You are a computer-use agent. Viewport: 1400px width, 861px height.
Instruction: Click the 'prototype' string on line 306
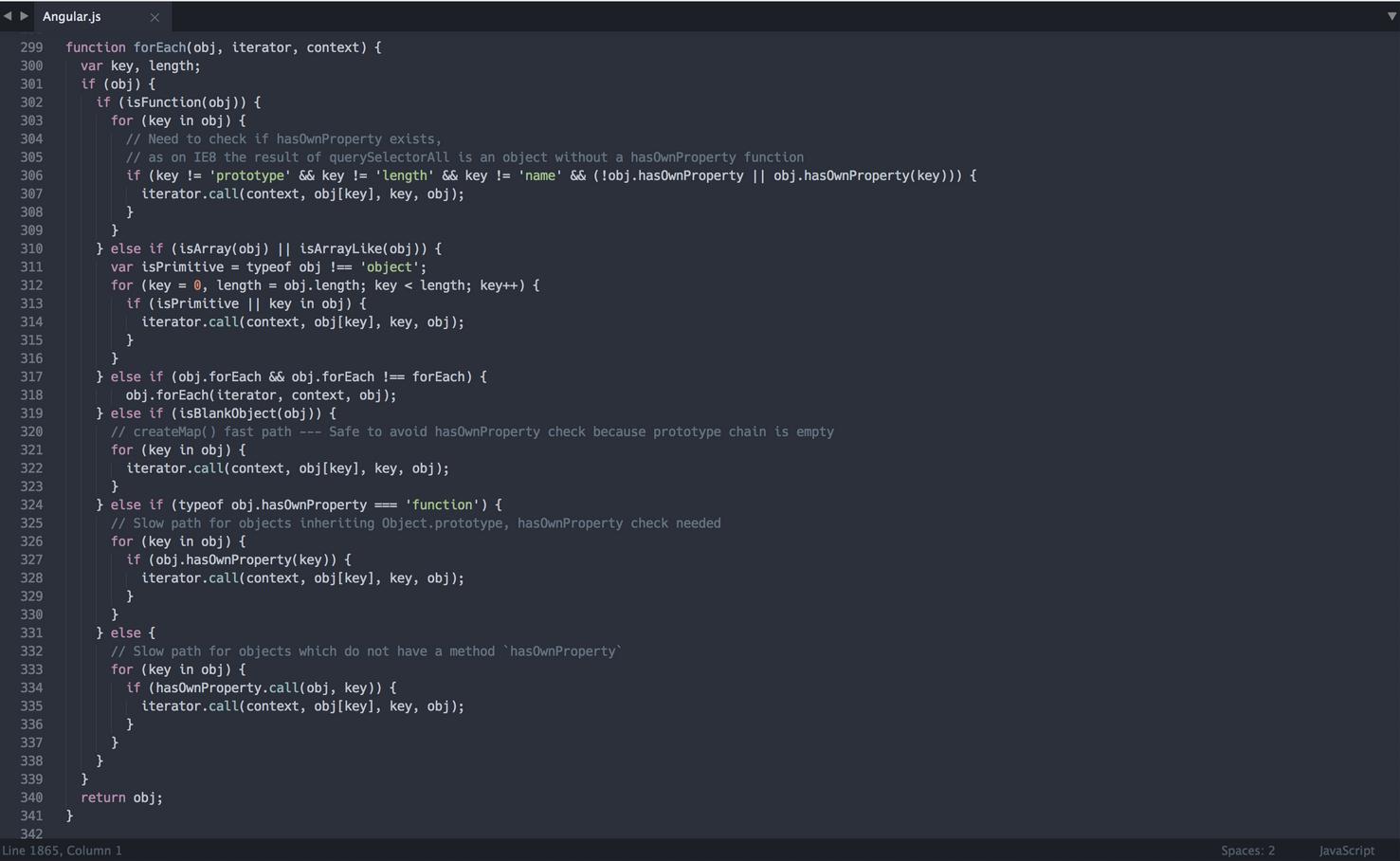click(250, 175)
